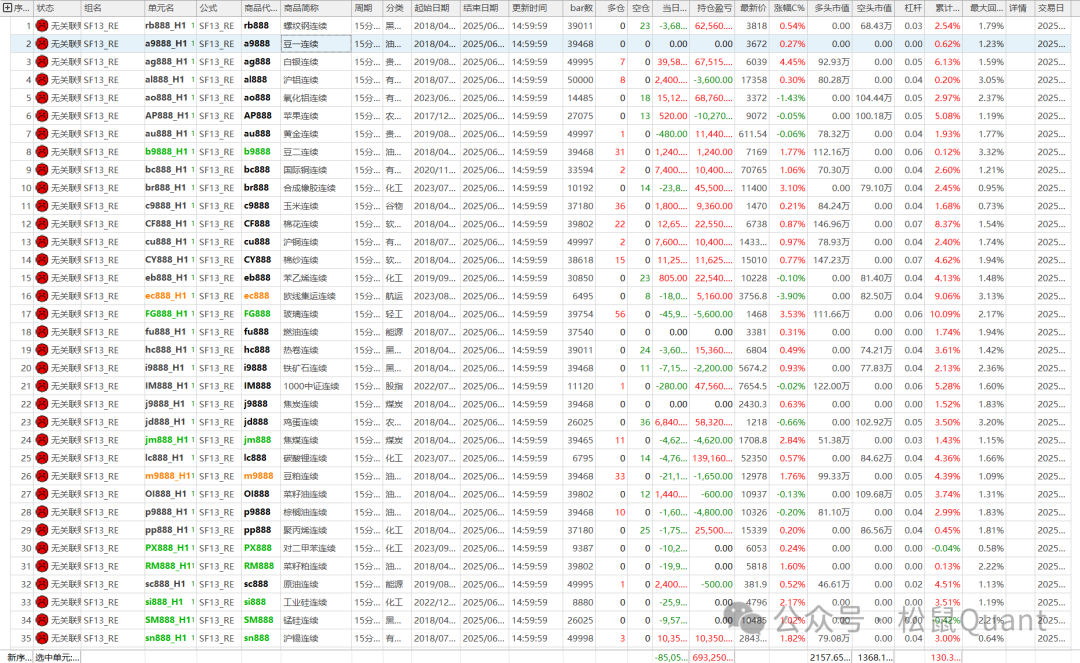This screenshot has width=1080, height=663.
Task: Select the 豆一连续 cell in row 2
Action: [315, 44]
